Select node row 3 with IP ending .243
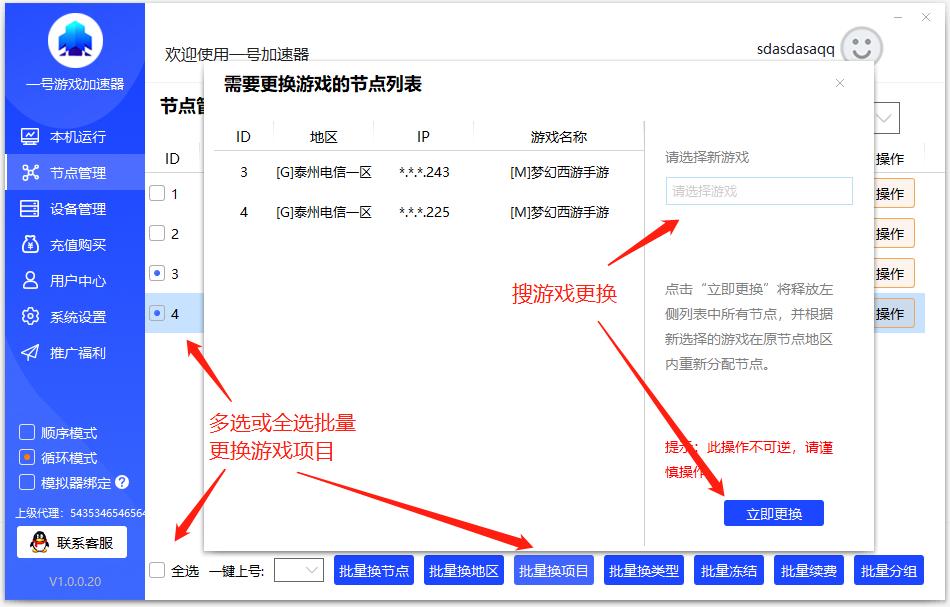The height and width of the screenshot is (607, 950). pos(424,172)
